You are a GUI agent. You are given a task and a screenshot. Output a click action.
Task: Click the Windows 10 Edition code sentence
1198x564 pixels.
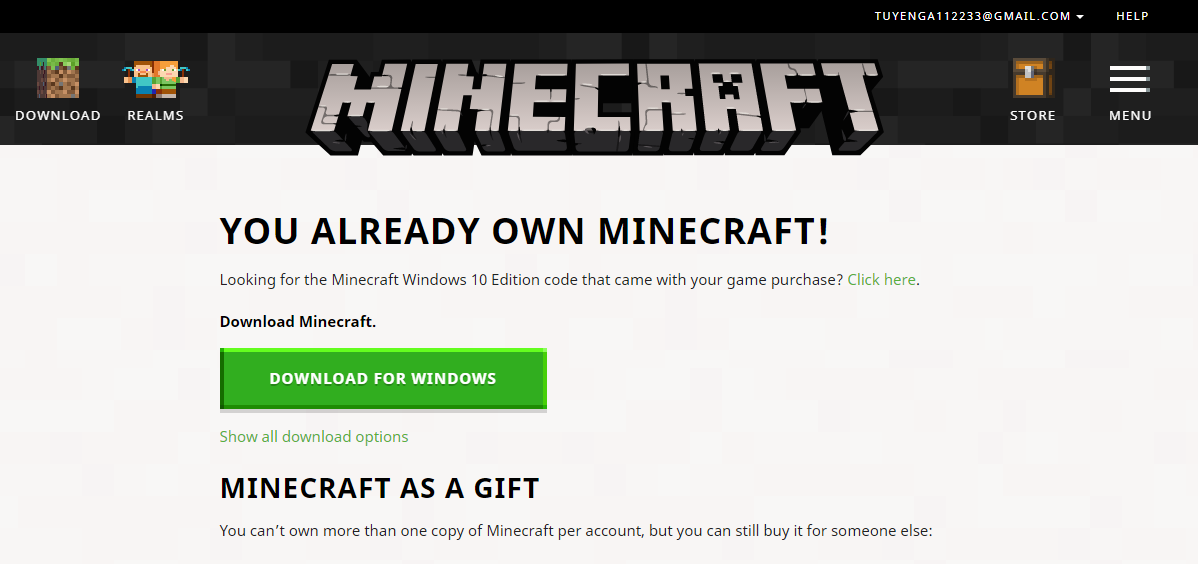coord(570,280)
